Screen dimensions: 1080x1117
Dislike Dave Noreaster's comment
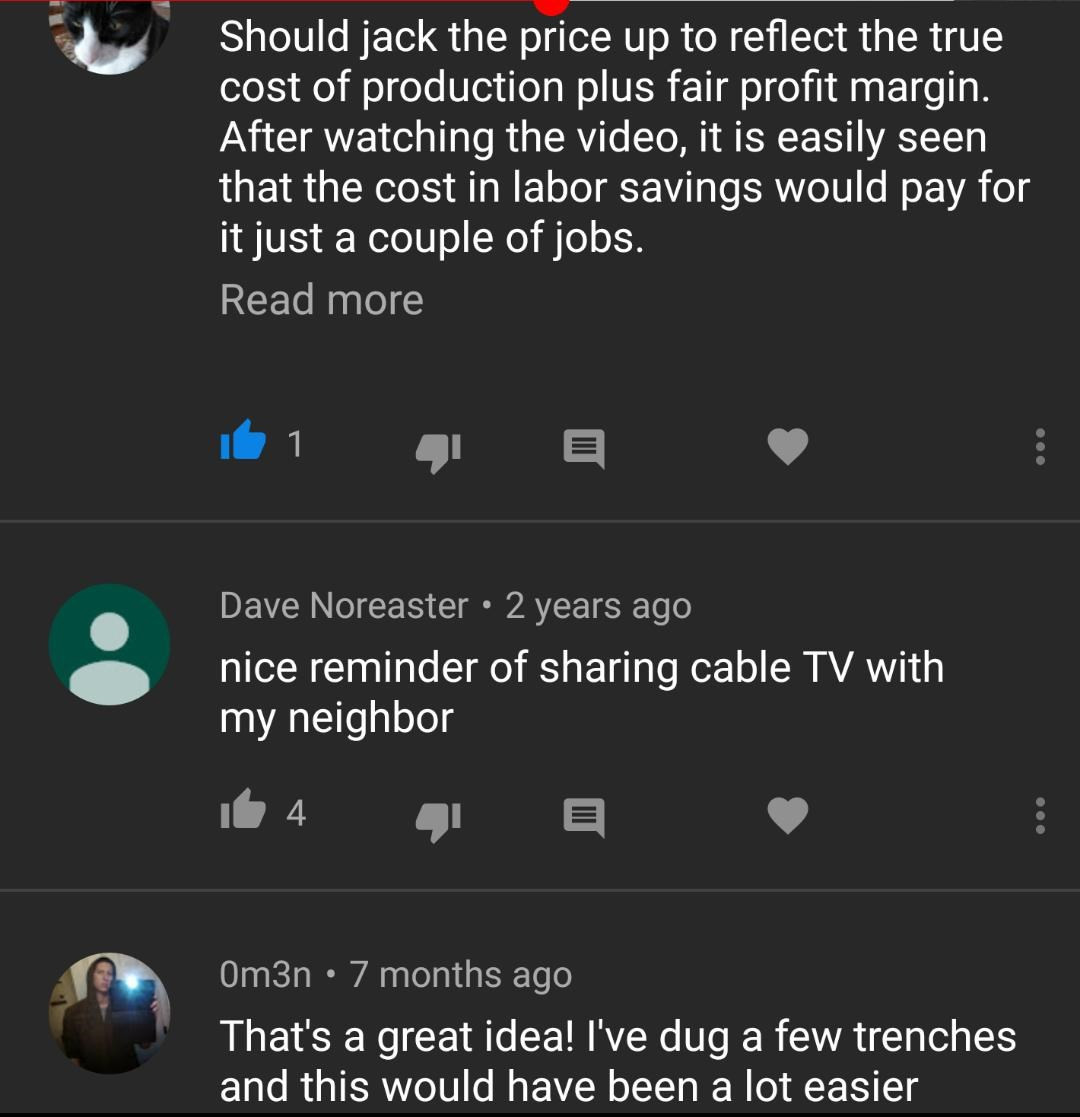coord(438,821)
